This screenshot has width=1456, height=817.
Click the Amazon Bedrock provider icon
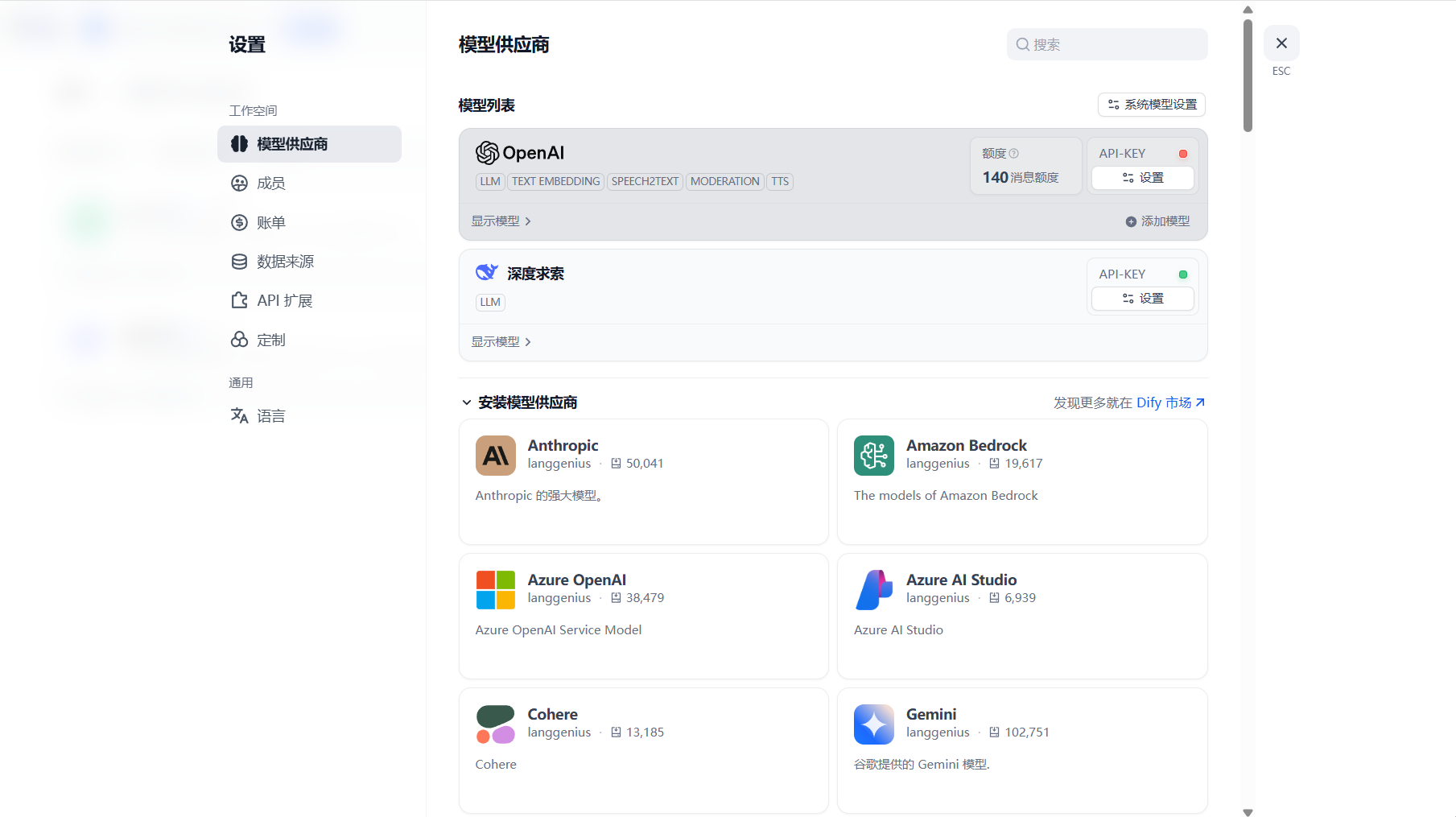point(874,456)
